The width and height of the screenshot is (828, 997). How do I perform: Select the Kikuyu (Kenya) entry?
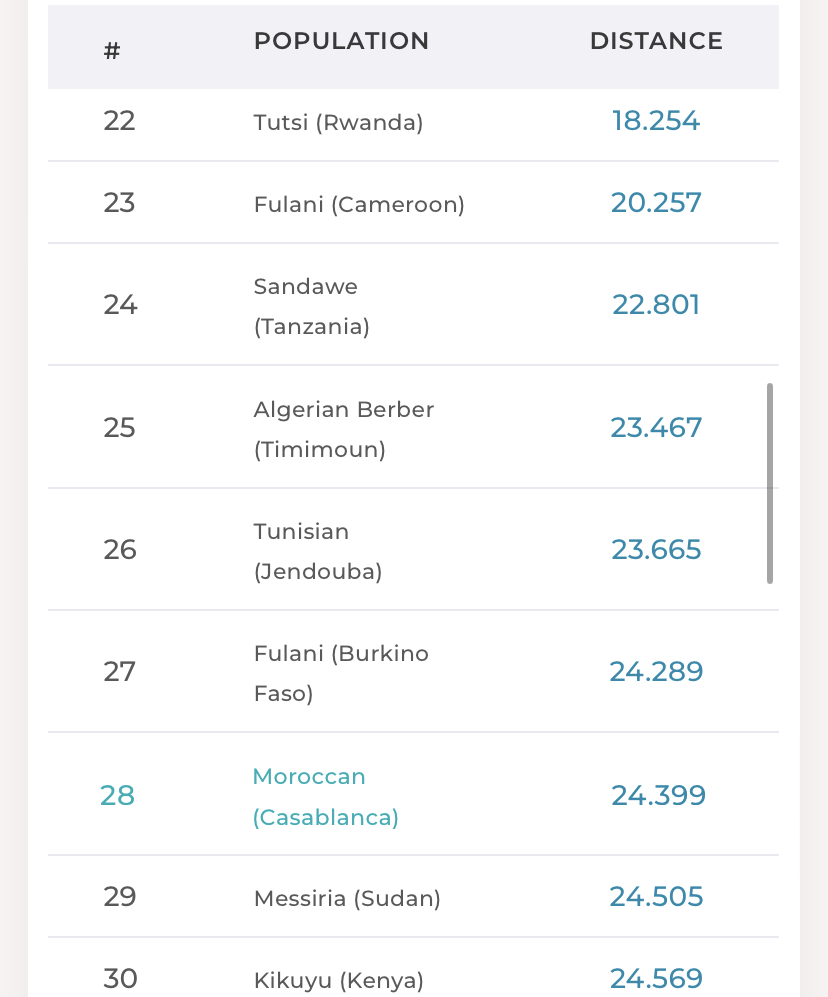[x=339, y=980]
